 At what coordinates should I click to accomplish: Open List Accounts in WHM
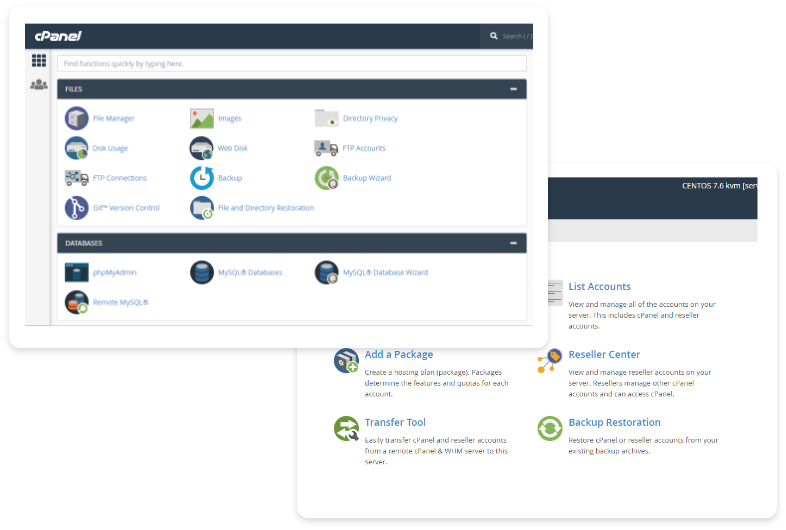point(600,286)
